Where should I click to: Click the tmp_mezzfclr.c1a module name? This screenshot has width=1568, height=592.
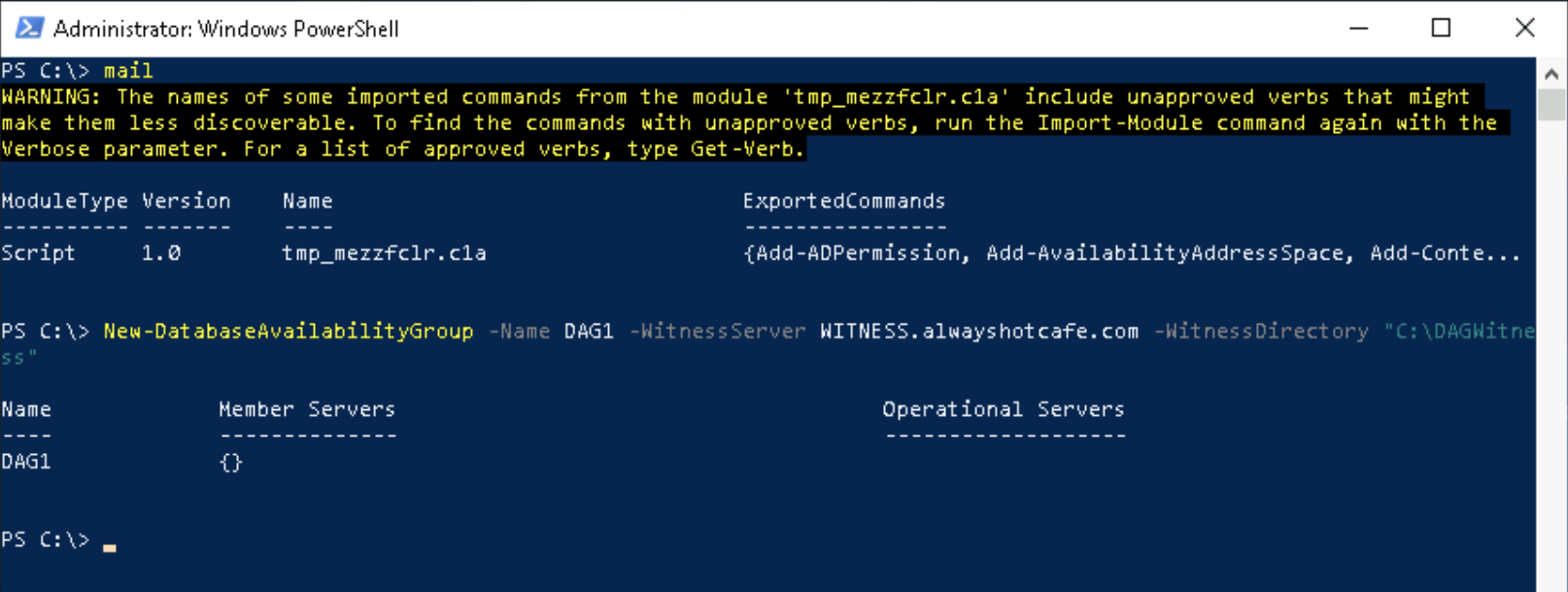pos(385,252)
